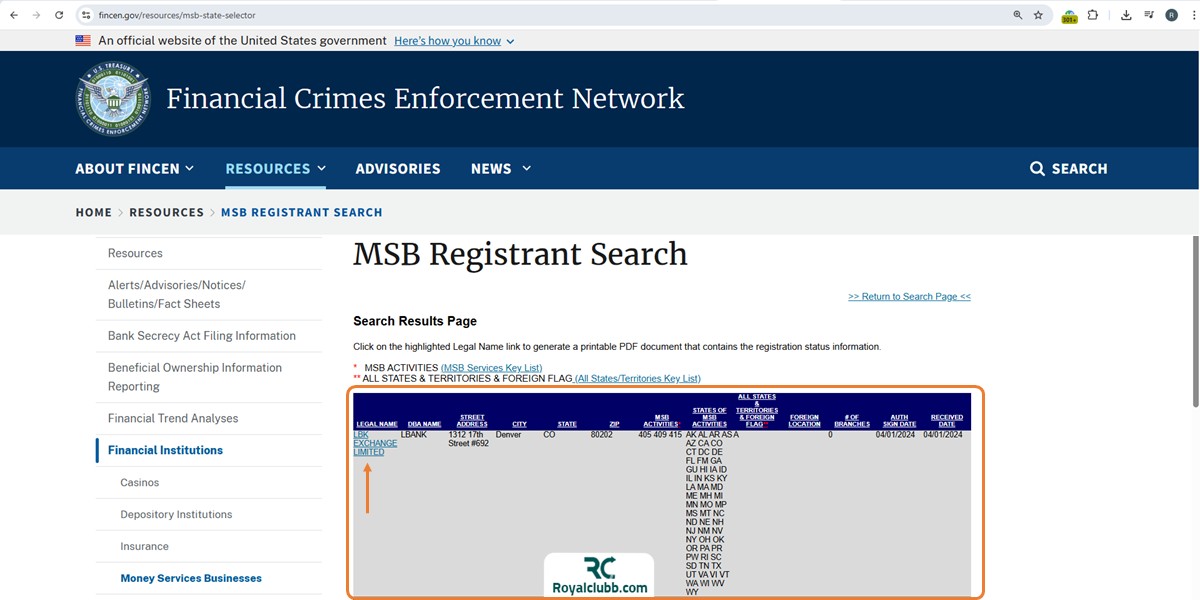
Task: Click the FinCEN Treasury seal logo
Action: click(113, 99)
